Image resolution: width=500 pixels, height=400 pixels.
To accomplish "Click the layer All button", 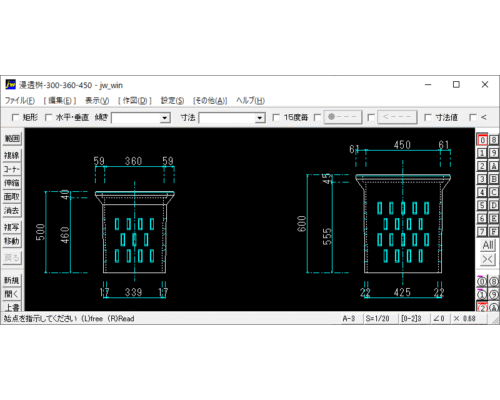I will coord(488,245).
